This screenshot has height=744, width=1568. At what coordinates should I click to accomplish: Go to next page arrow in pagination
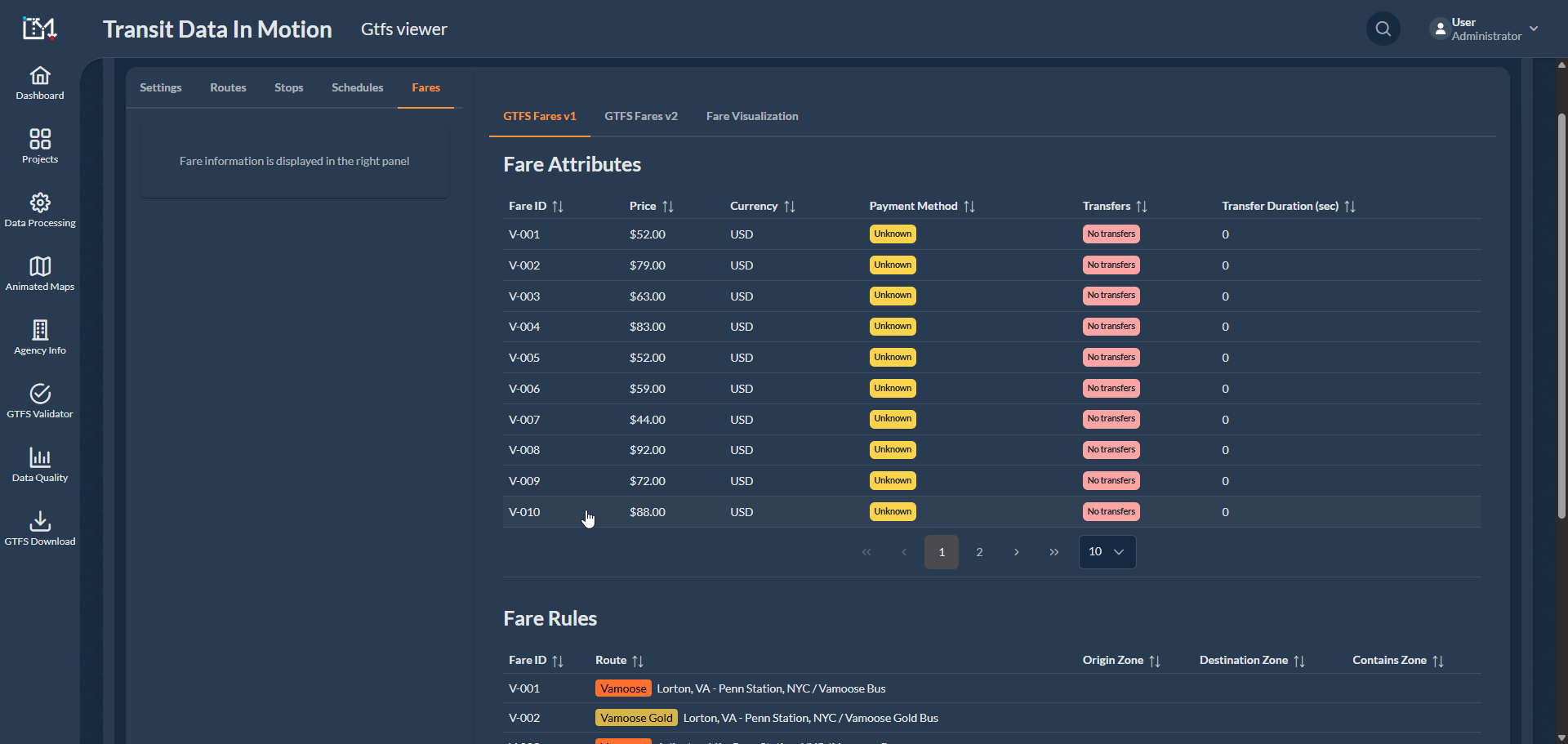[1017, 552]
